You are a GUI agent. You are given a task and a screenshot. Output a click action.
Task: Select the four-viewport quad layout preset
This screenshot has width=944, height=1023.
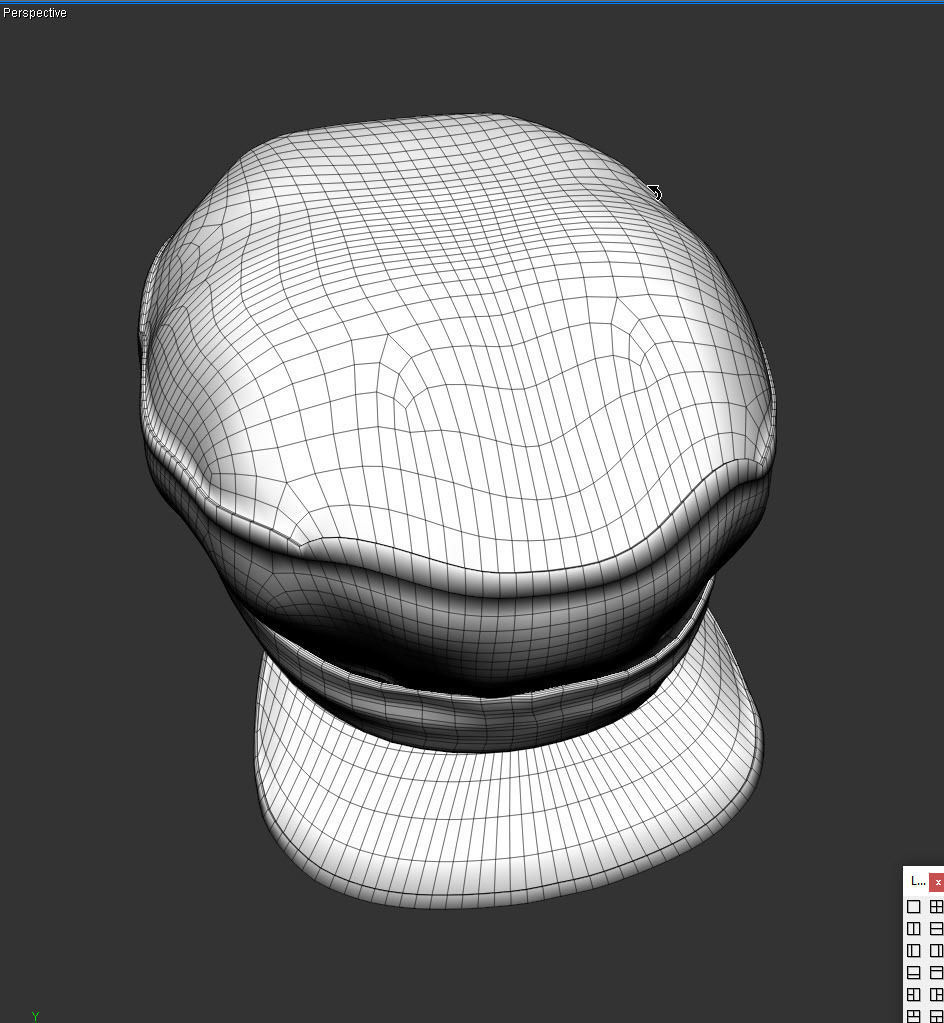(x=936, y=907)
